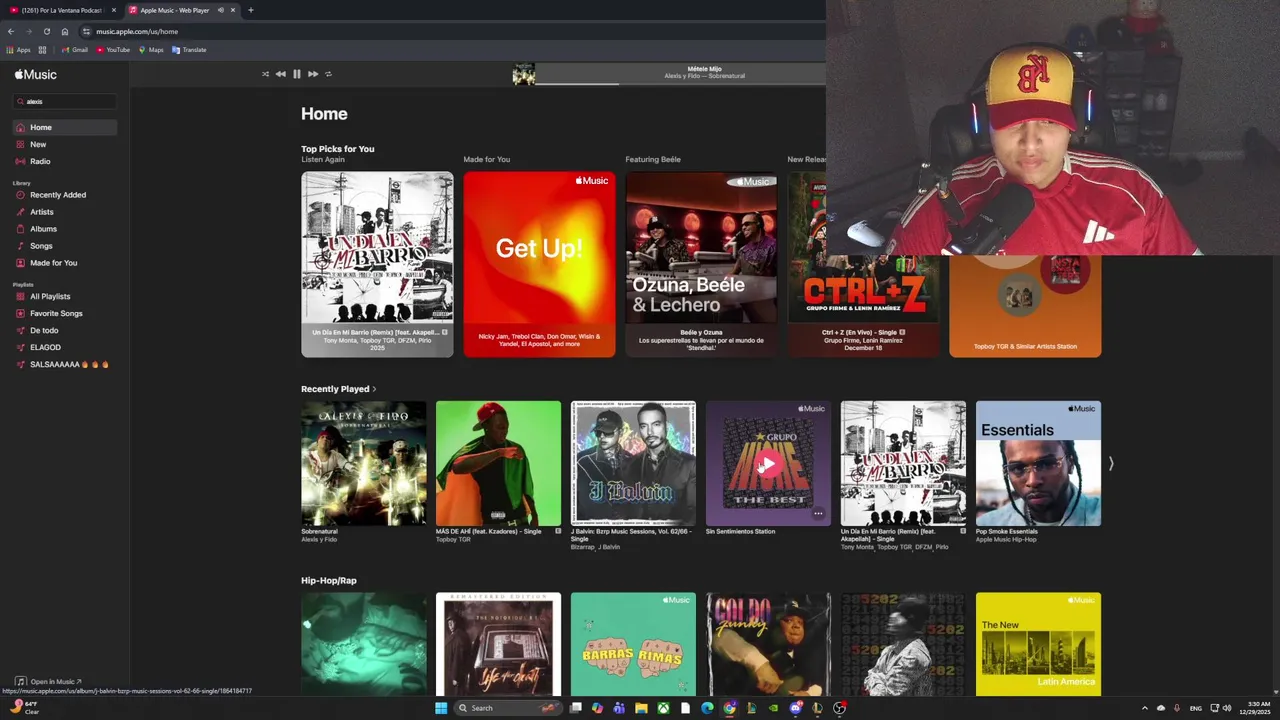Open The New Latin America playlist
The height and width of the screenshot is (720, 1280).
click(x=1038, y=644)
